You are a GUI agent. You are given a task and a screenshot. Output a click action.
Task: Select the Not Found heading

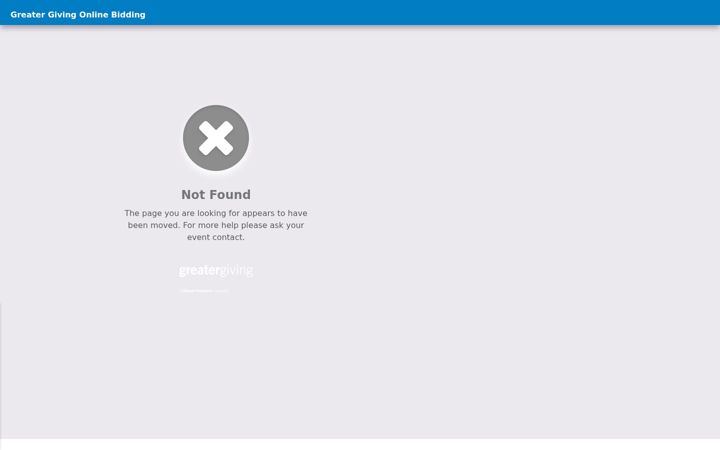tap(216, 195)
